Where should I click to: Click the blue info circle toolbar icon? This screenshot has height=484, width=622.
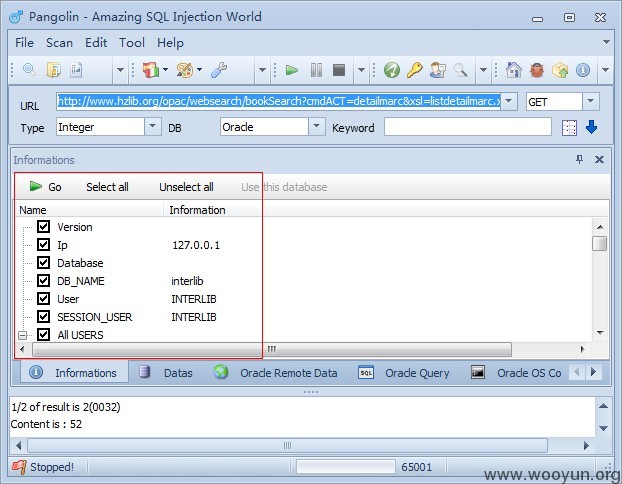pos(583,70)
